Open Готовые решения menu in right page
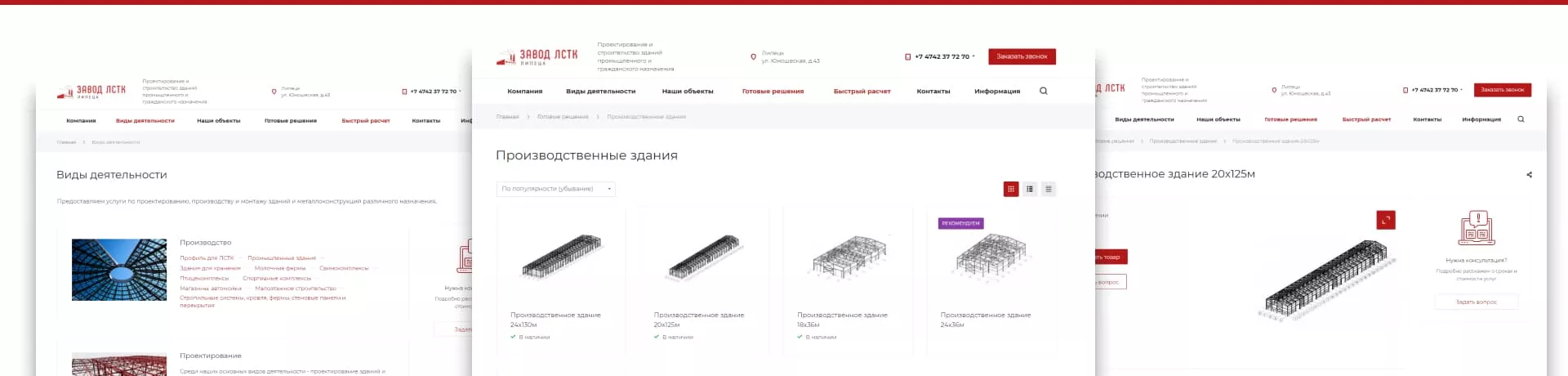 [1291, 119]
